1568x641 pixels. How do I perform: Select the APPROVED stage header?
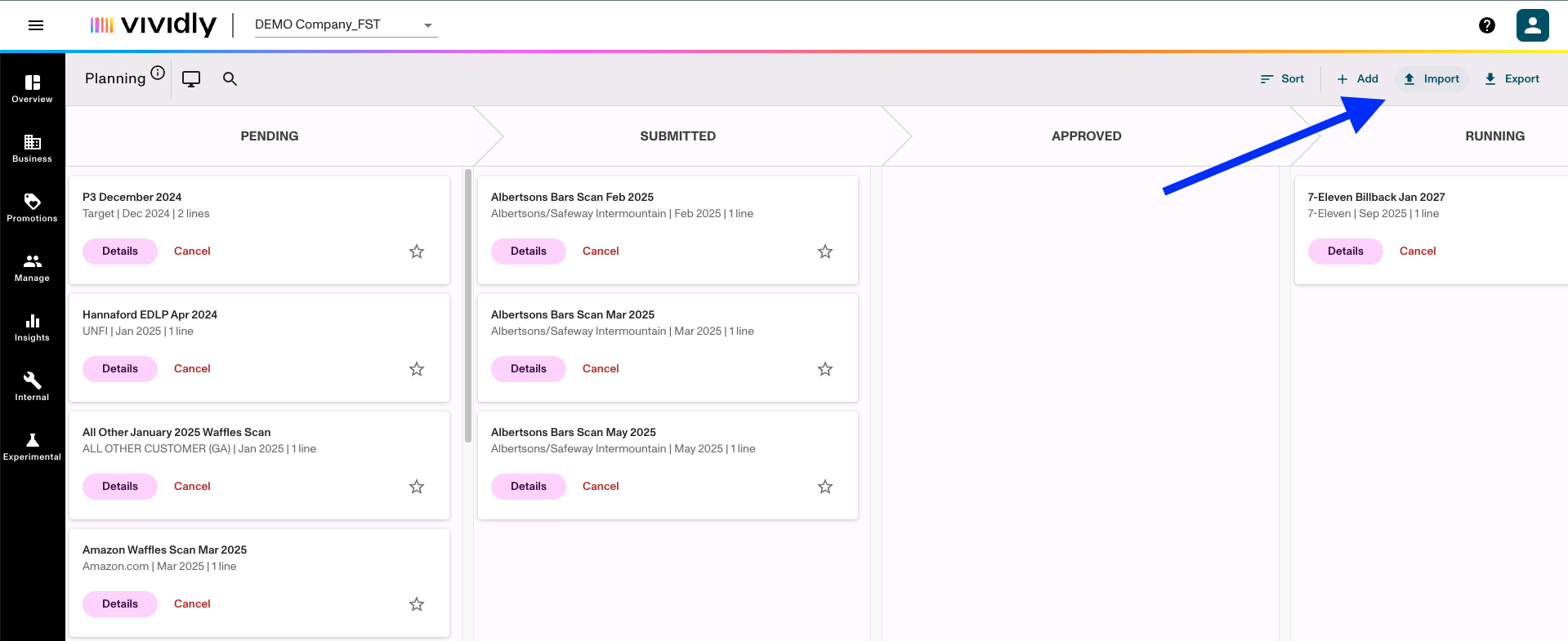tap(1087, 136)
